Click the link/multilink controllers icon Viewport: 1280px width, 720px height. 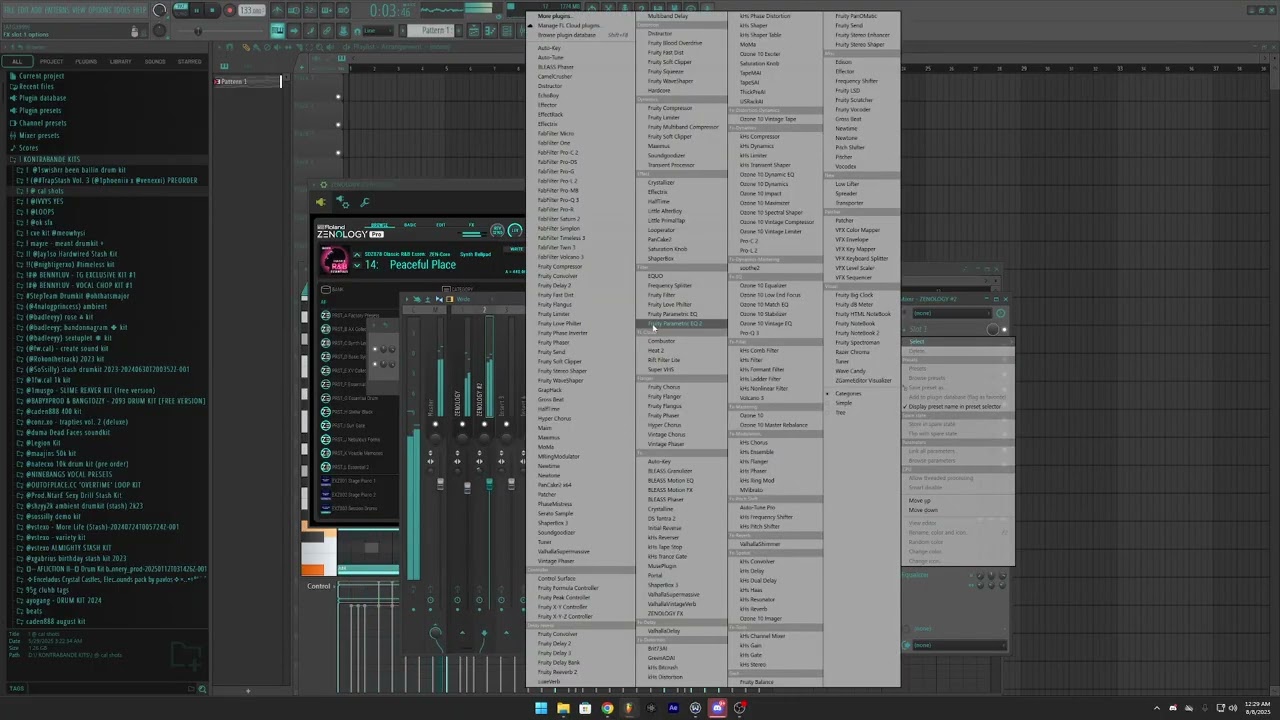tap(327, 30)
